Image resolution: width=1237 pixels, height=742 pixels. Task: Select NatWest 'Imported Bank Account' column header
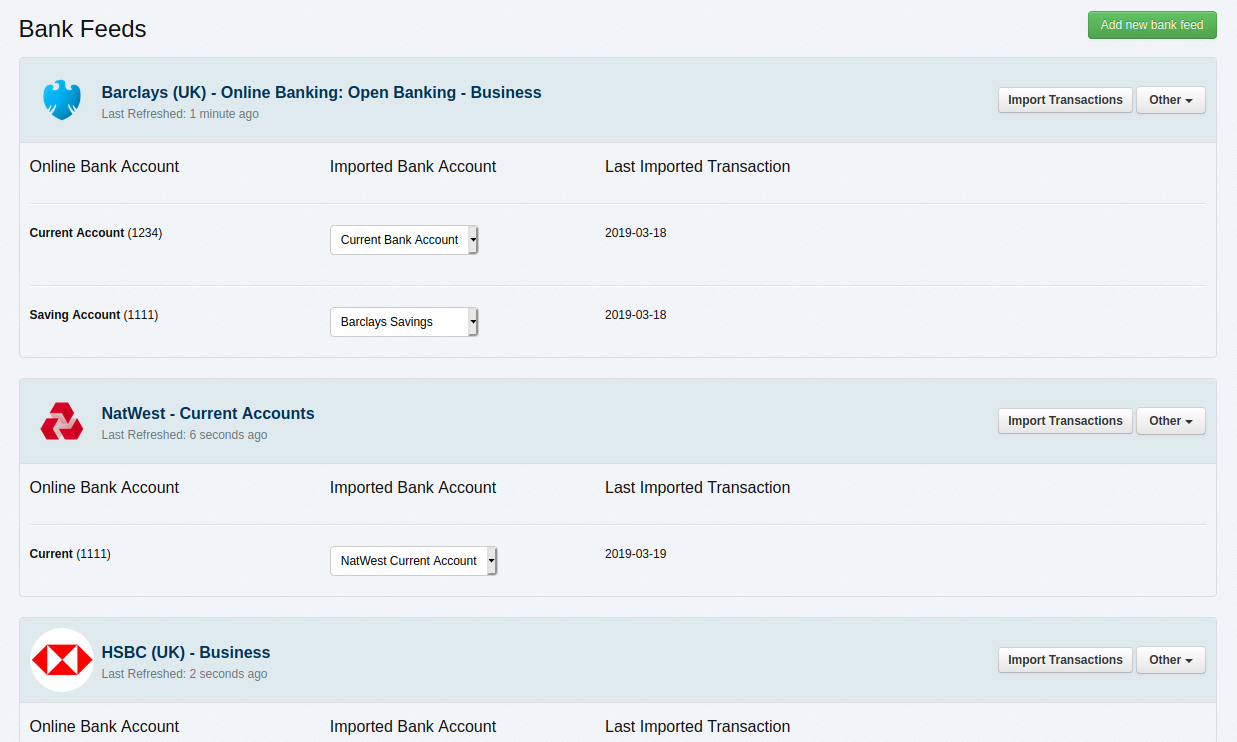point(413,488)
